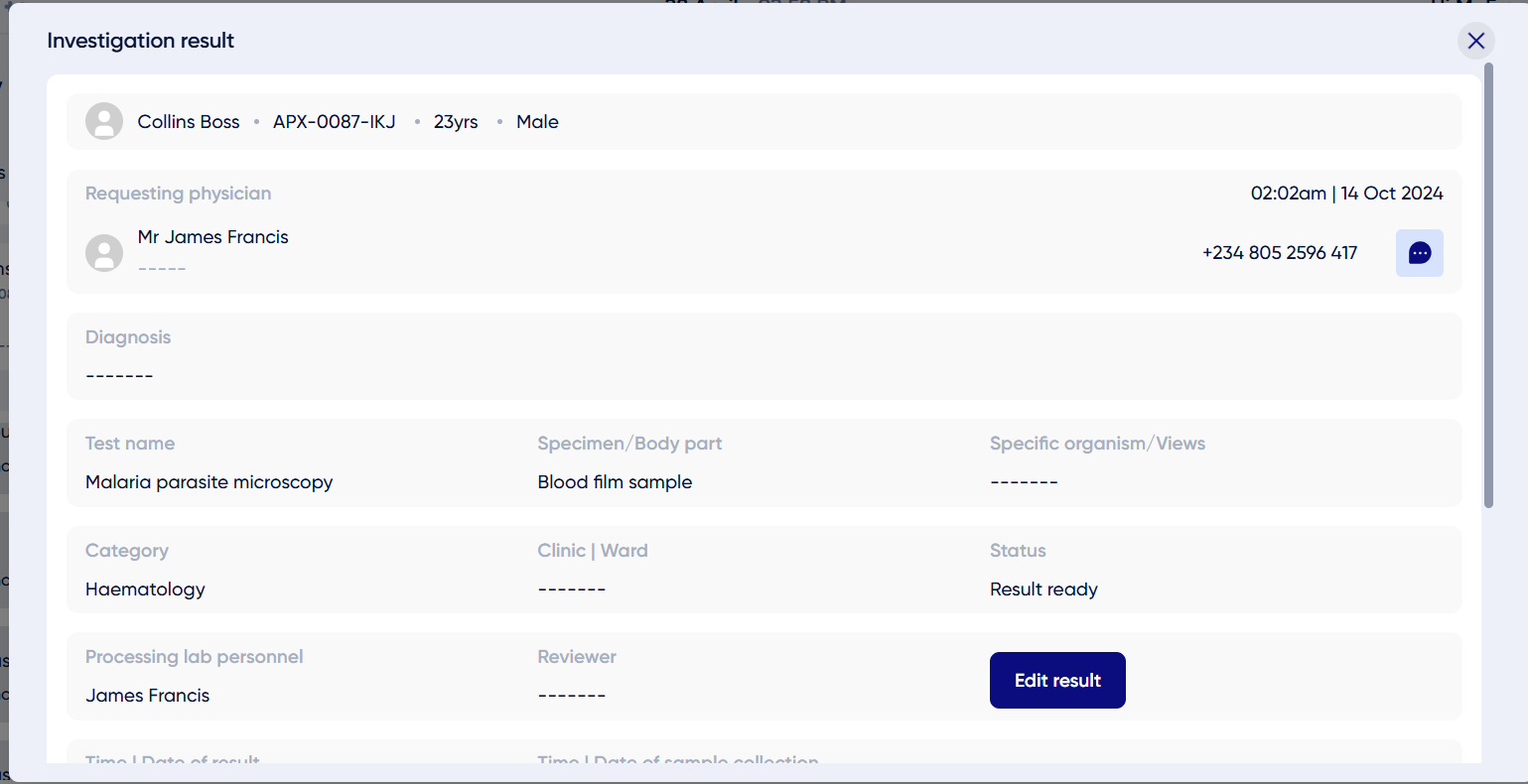Screen dimensions: 1528x784
Task: Close the Investigation result dialog
Action: (x=1475, y=41)
